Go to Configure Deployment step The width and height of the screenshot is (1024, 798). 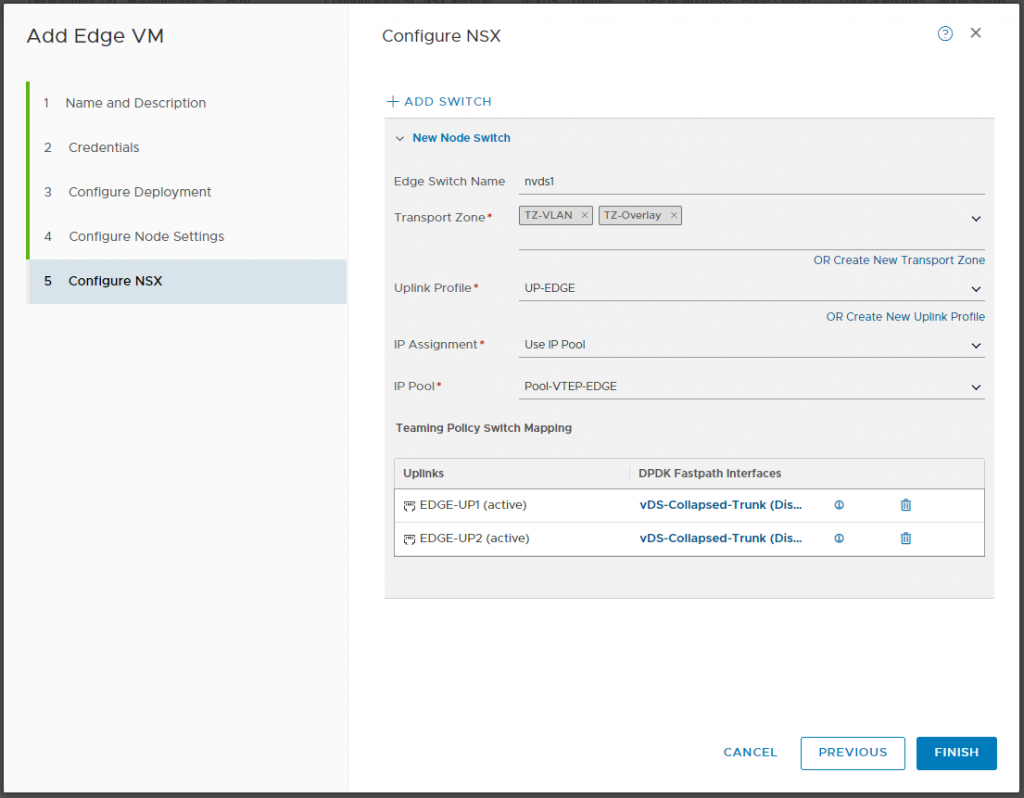pos(139,192)
